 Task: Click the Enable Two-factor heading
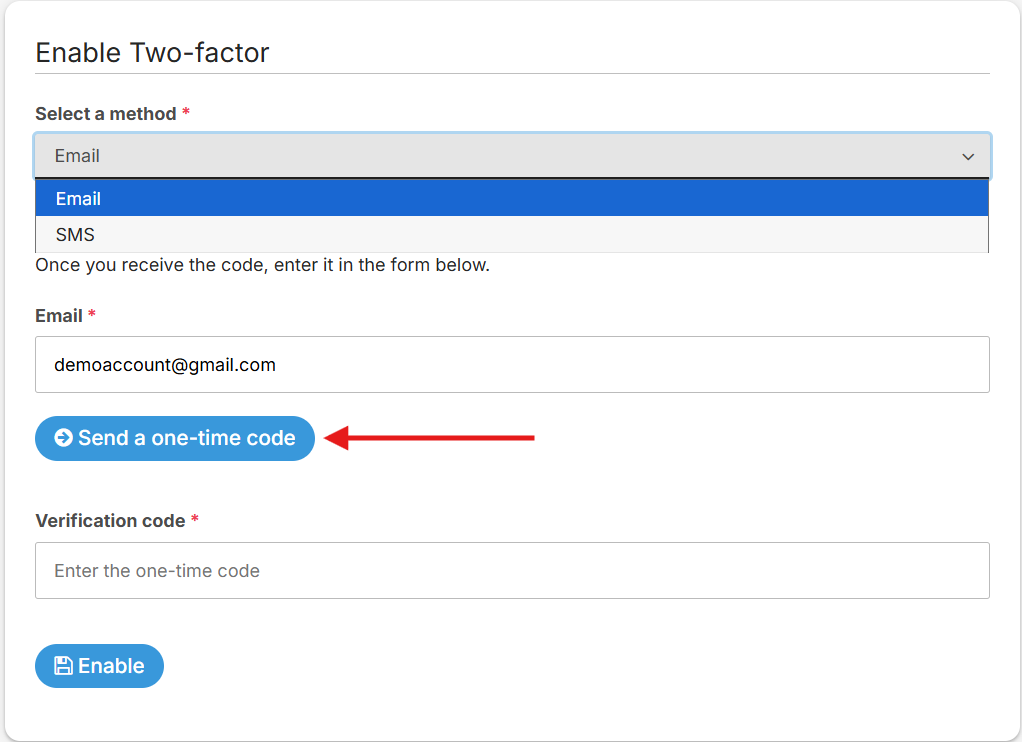pyautogui.click(x=152, y=52)
